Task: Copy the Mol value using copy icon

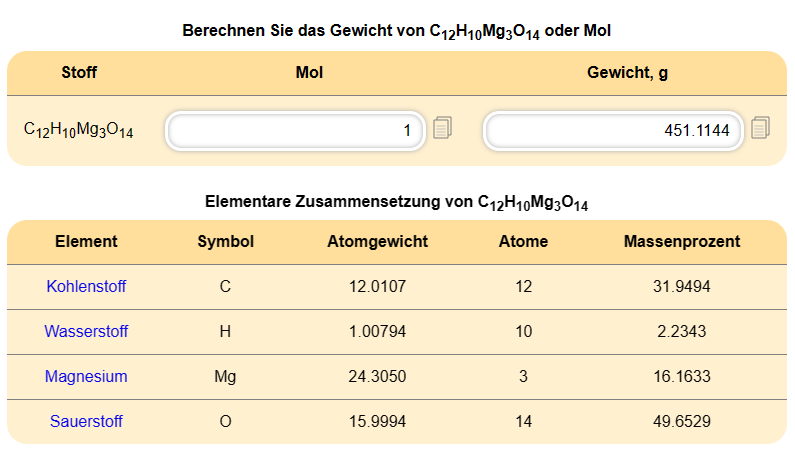Action: [442, 128]
